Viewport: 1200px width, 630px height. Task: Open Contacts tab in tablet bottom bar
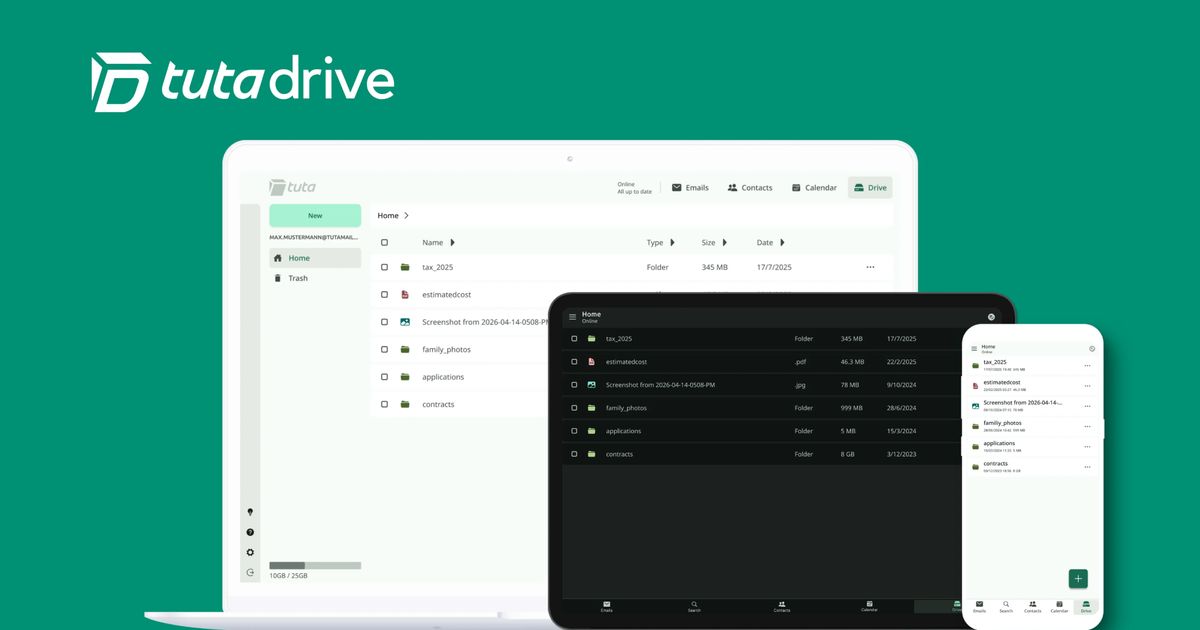[x=782, y=606]
